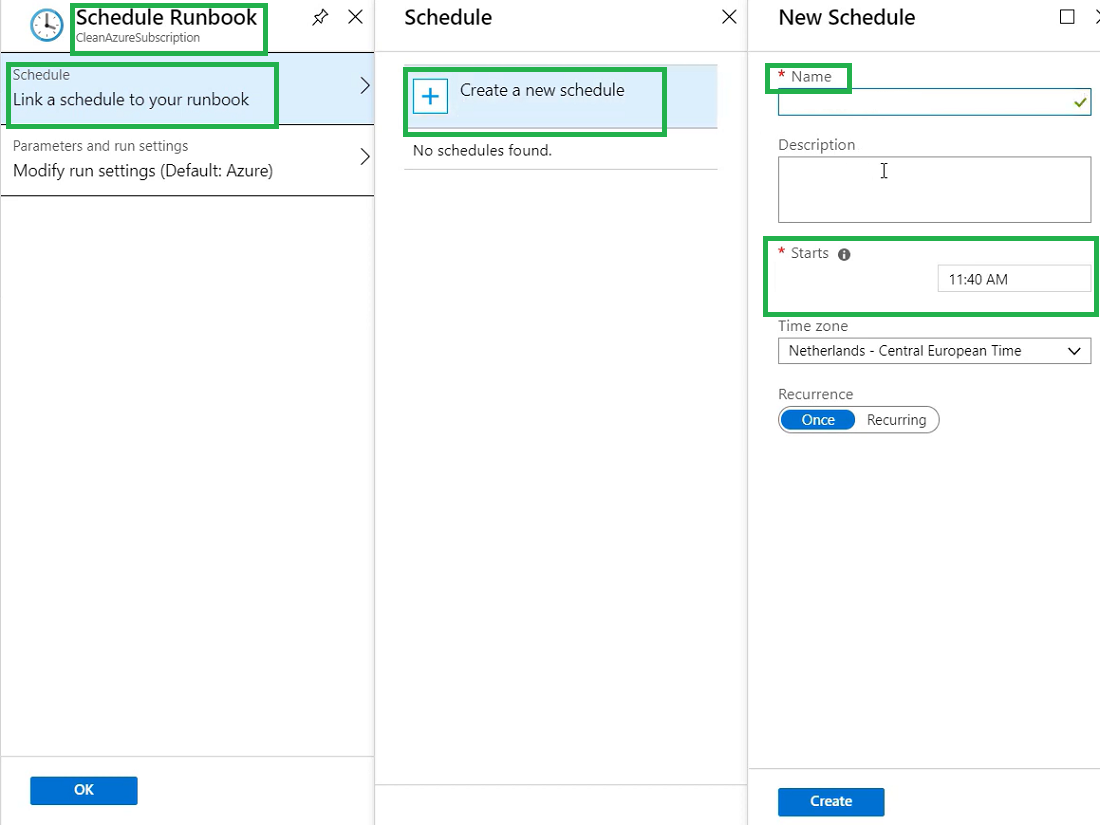Click the Description text area
The image size is (1100, 825).
[x=934, y=189]
